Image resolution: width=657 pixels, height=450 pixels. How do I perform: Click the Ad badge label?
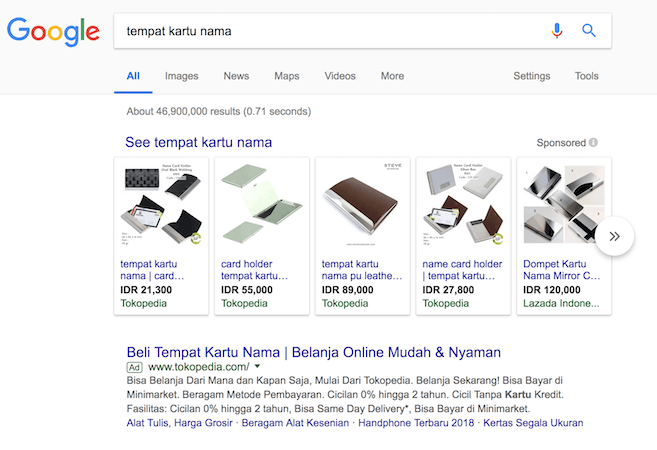135,367
